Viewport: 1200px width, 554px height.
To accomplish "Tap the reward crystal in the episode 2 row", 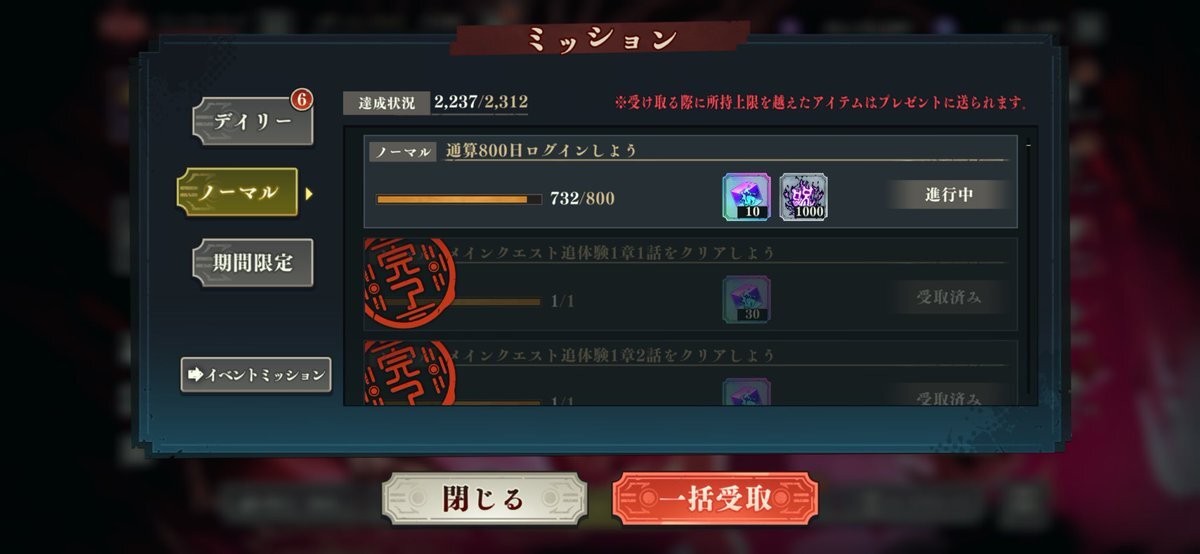I will [746, 391].
